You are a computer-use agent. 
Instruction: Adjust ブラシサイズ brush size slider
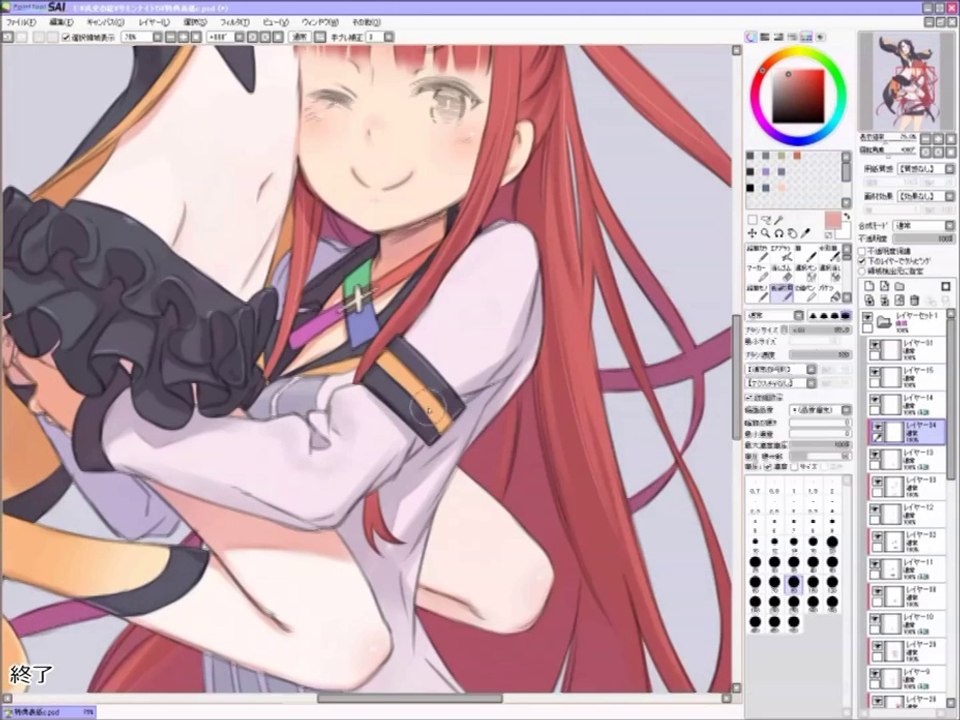[820, 330]
